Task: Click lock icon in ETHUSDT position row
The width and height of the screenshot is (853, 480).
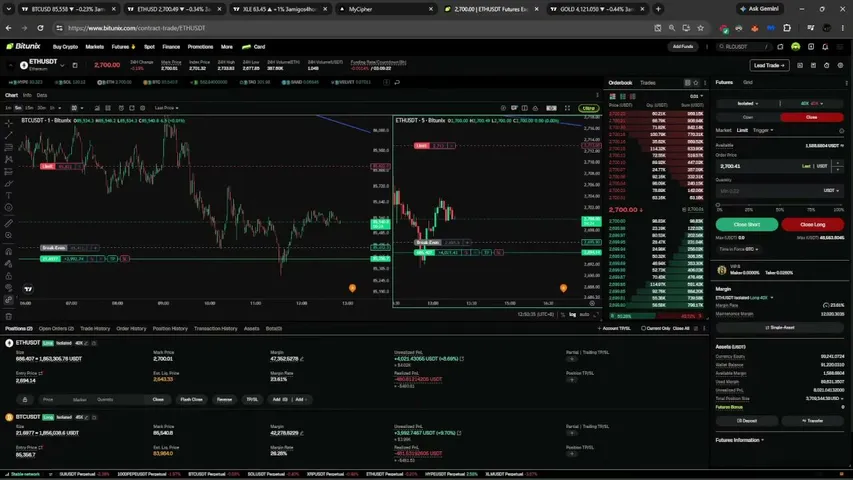Action: (x=25, y=399)
